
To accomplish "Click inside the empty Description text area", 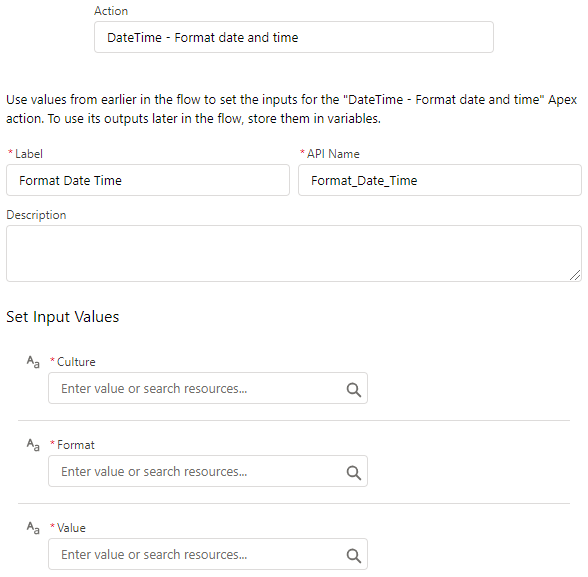I will pyautogui.click(x=294, y=253).
